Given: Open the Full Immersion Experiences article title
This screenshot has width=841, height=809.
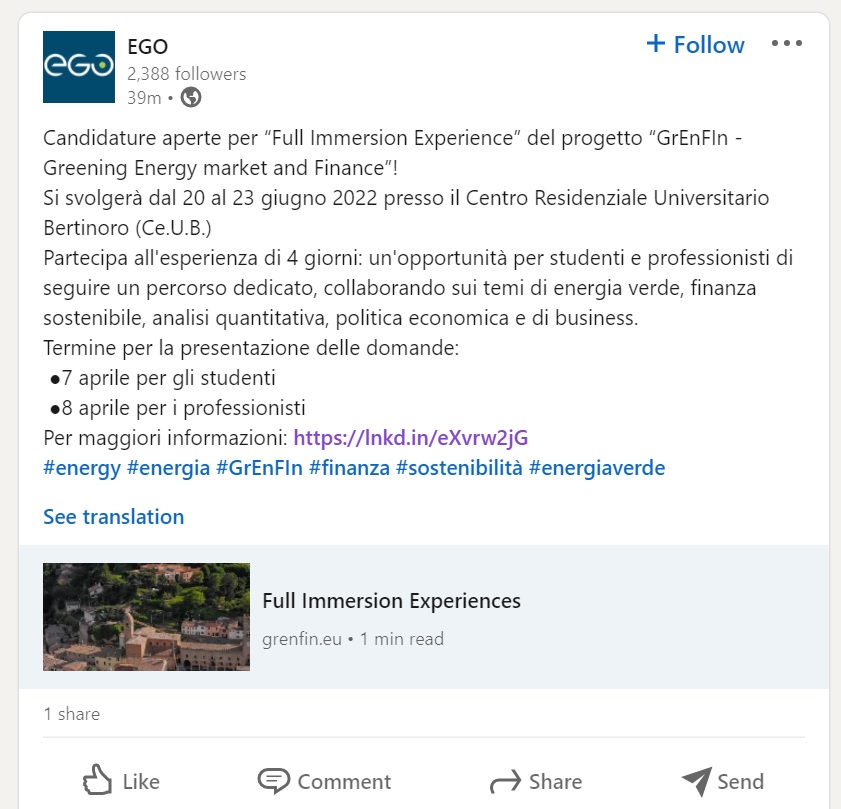Looking at the screenshot, I should coord(392,601).
